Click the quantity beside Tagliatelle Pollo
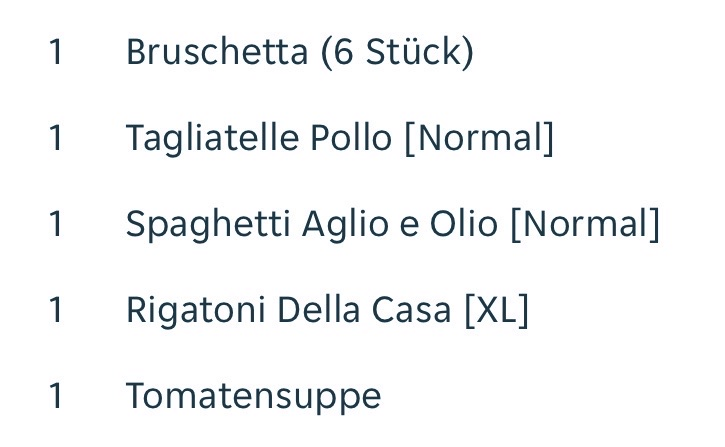Viewport: 725px width, 447px height. click(x=55, y=138)
